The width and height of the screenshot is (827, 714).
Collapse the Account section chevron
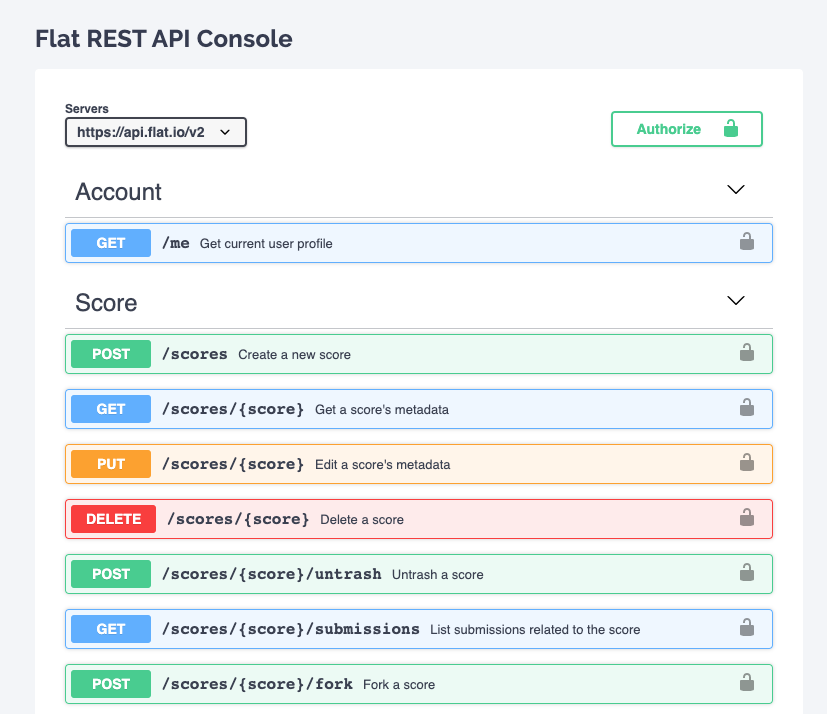click(x=736, y=189)
